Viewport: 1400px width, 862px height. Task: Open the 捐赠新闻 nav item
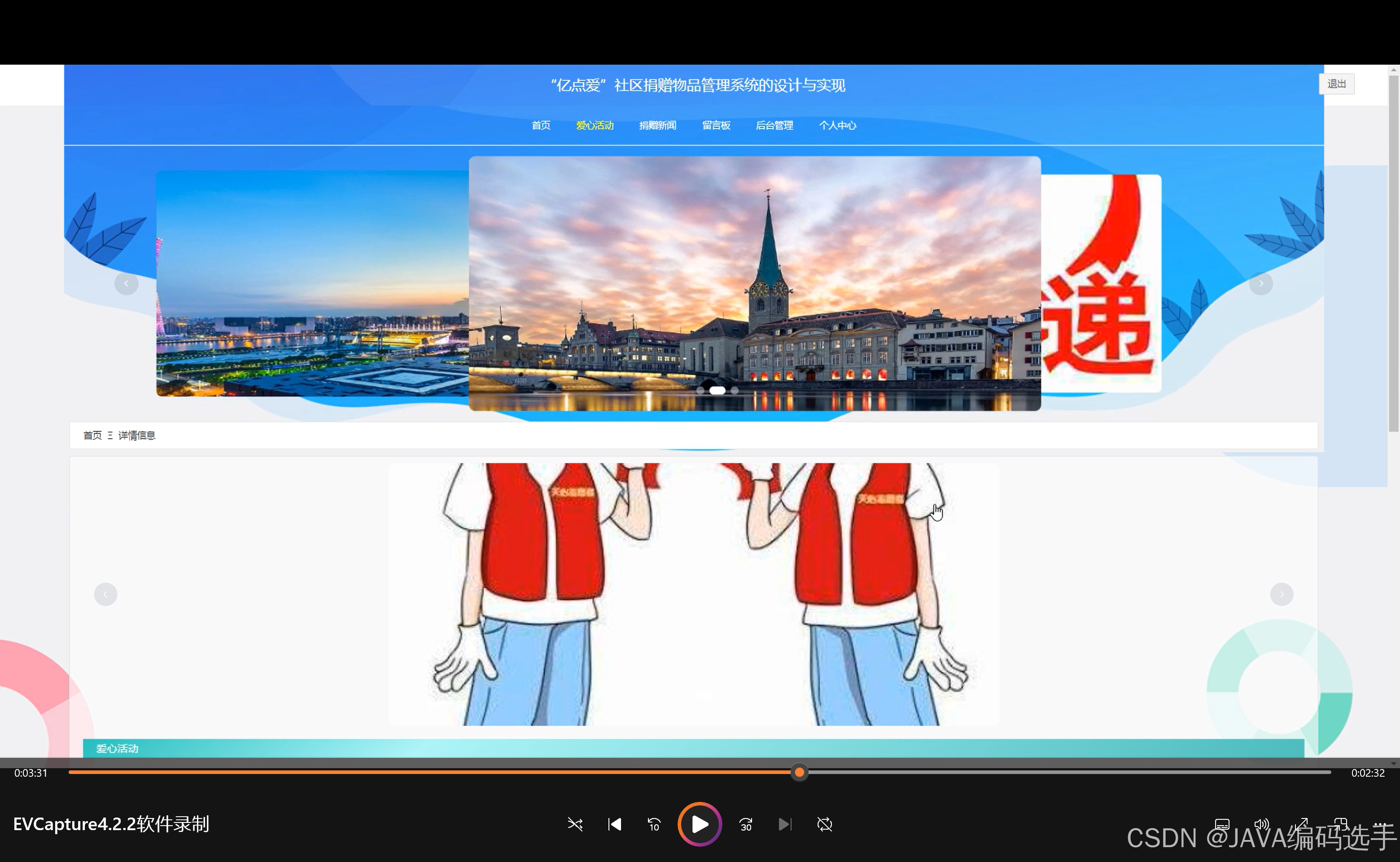(x=657, y=125)
